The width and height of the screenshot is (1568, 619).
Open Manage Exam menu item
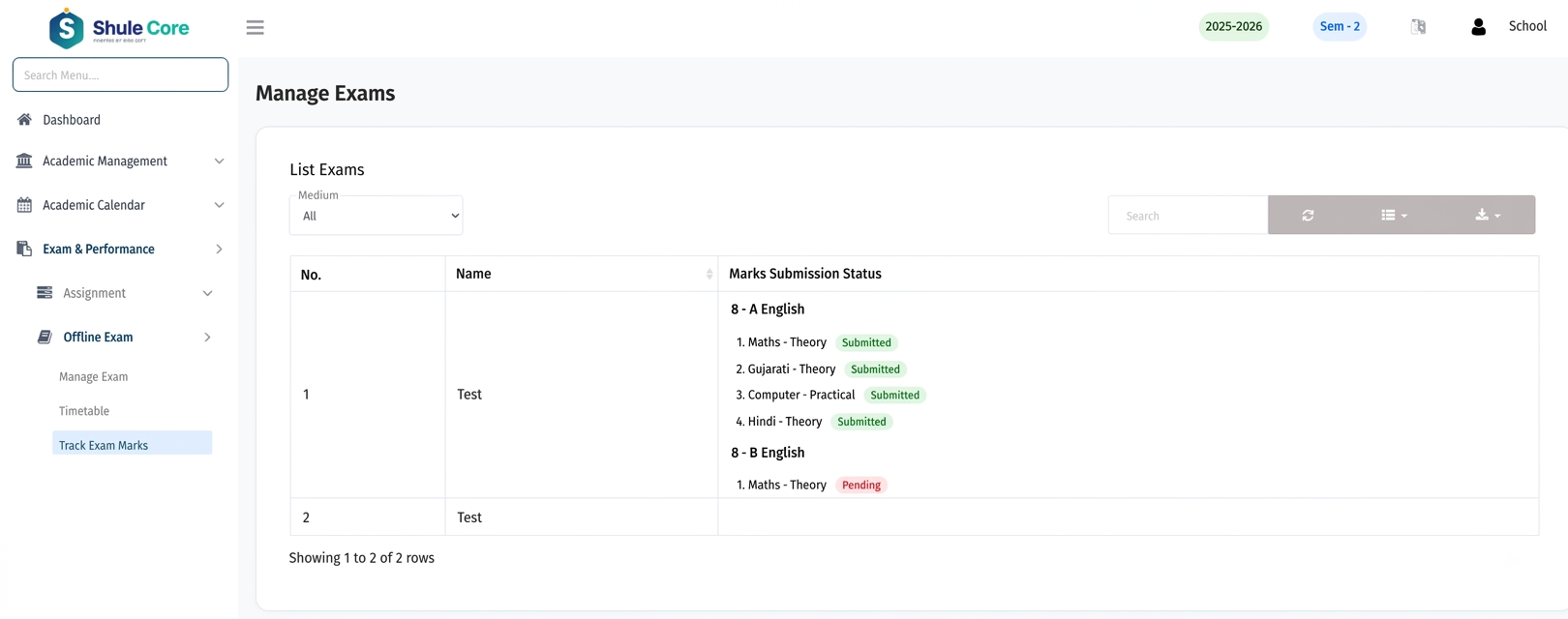[x=93, y=377]
